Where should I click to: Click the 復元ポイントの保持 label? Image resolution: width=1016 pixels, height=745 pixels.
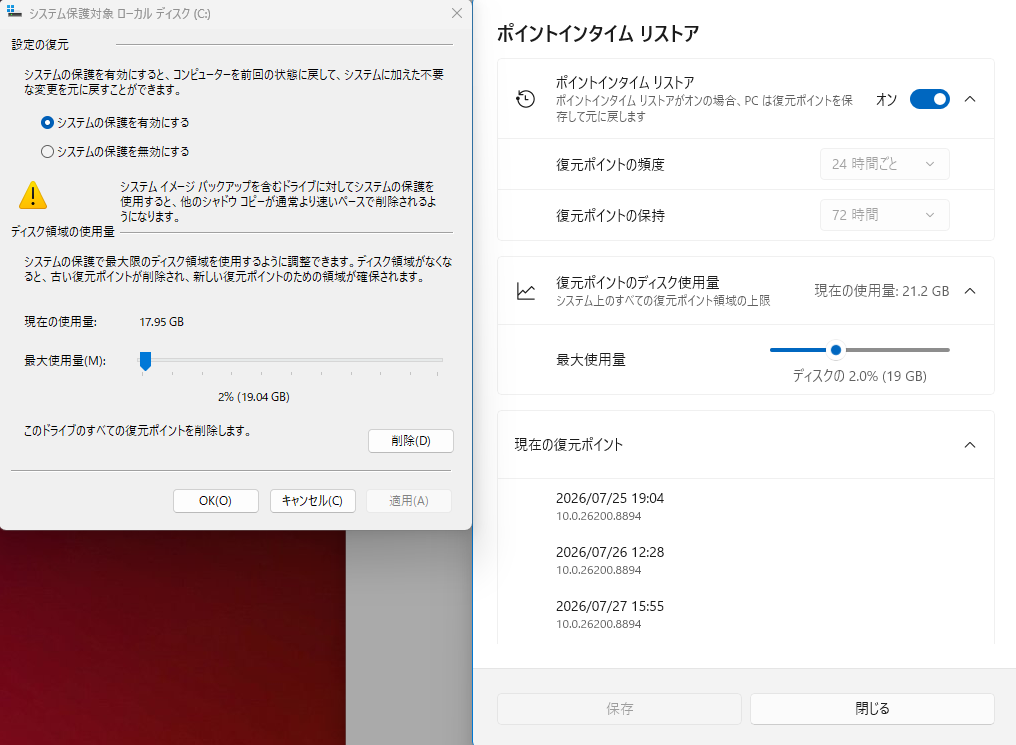pyautogui.click(x=610, y=216)
